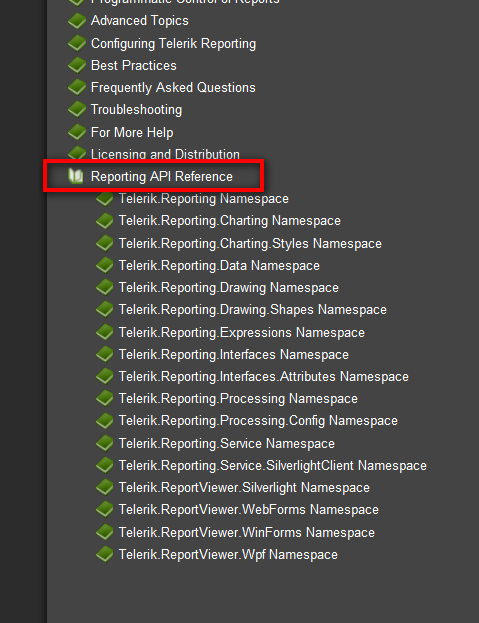Click book icon for Telerik.Reporting.Service.SilverlightClient Namespace
Image resolution: width=479 pixels, height=623 pixels.
click(105, 465)
